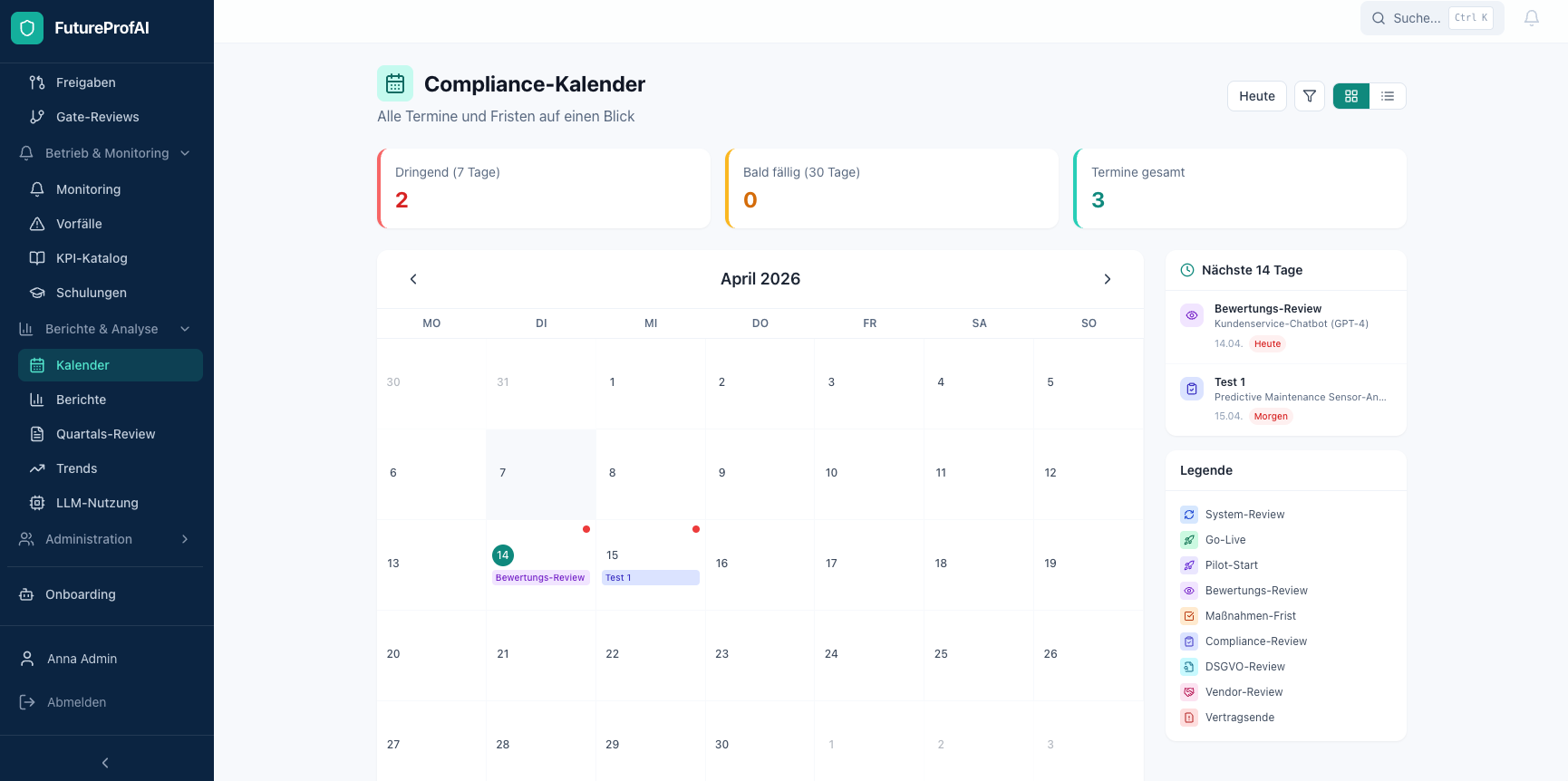Click the Vertragsende legend icon
This screenshot has width=1568, height=781.
click(1189, 718)
